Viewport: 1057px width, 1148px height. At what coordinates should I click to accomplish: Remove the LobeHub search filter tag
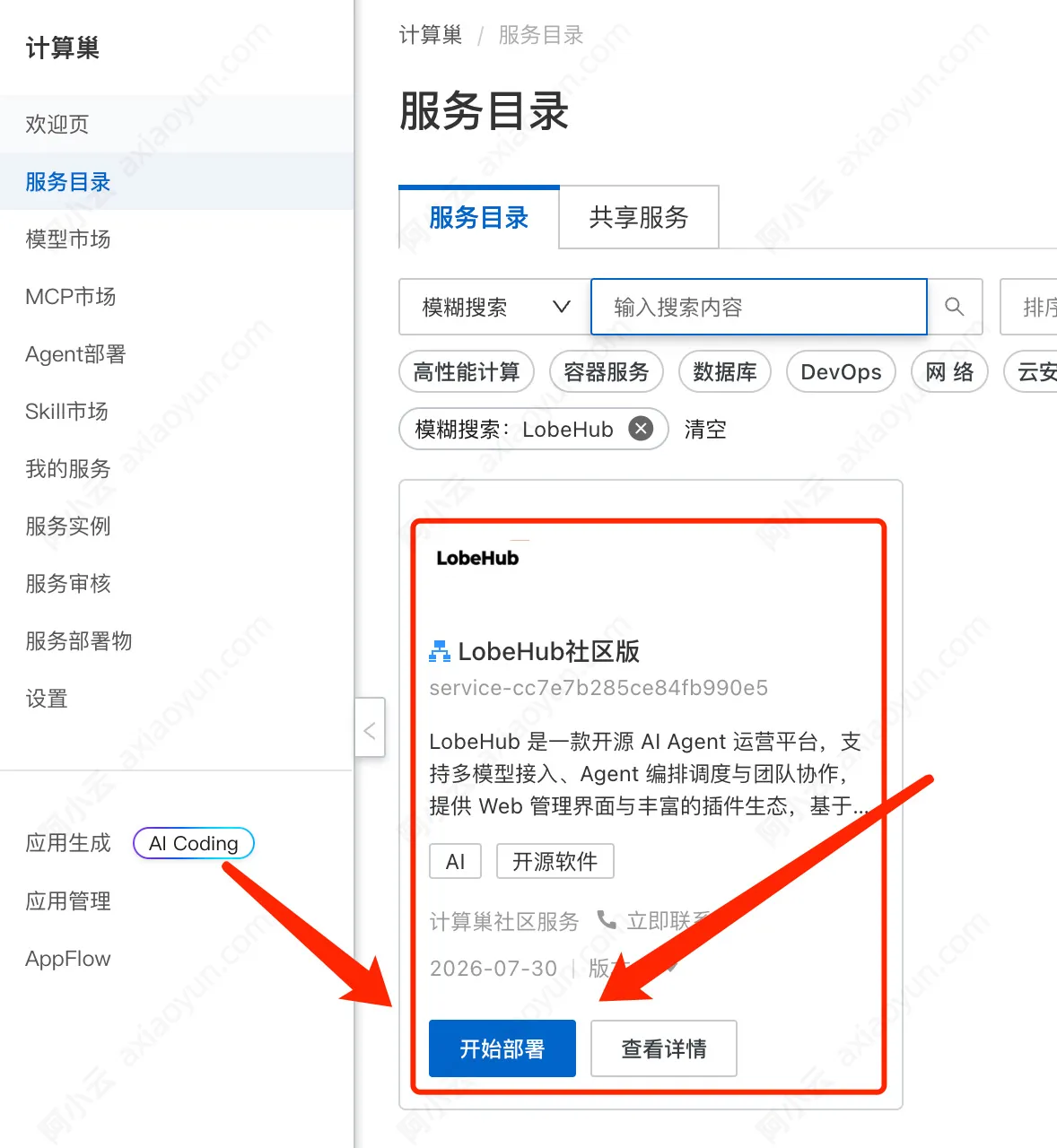[x=641, y=429]
